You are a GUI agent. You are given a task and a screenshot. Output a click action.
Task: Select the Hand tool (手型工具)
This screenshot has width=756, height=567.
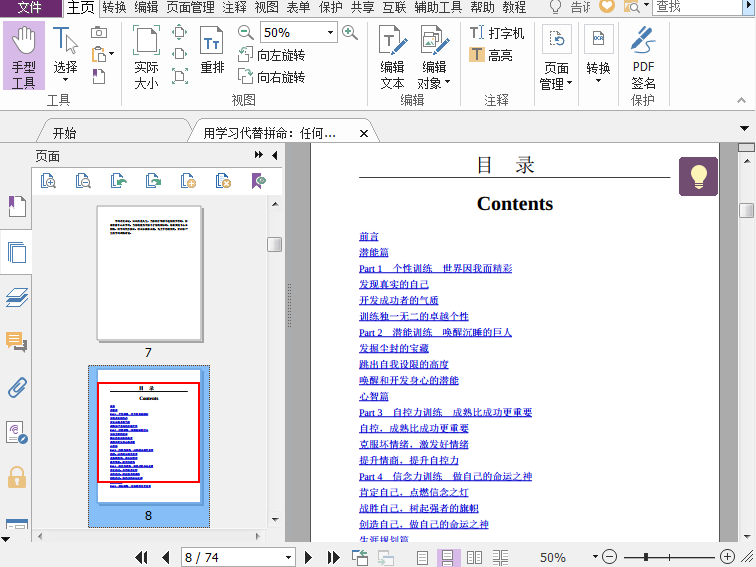coord(24,56)
